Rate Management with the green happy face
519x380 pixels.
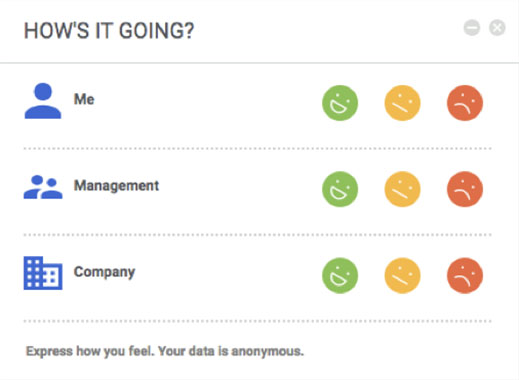click(x=340, y=189)
